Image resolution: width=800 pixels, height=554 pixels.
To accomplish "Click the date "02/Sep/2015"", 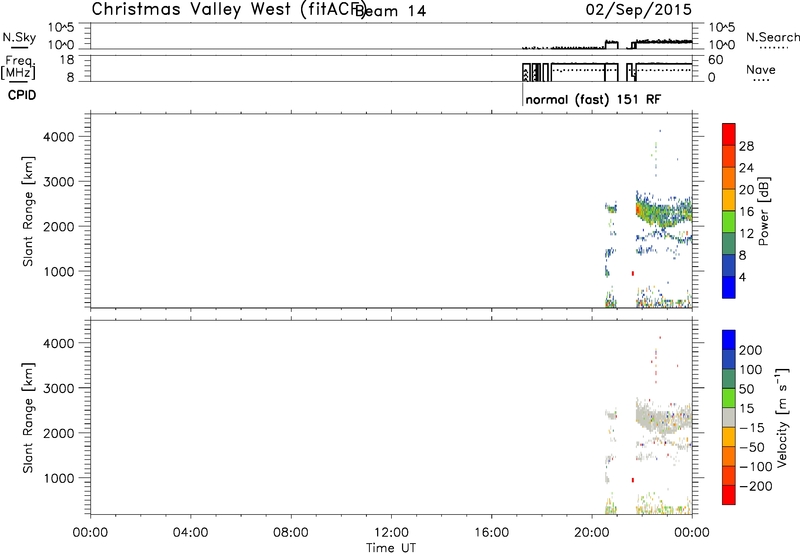I will 639,9.
